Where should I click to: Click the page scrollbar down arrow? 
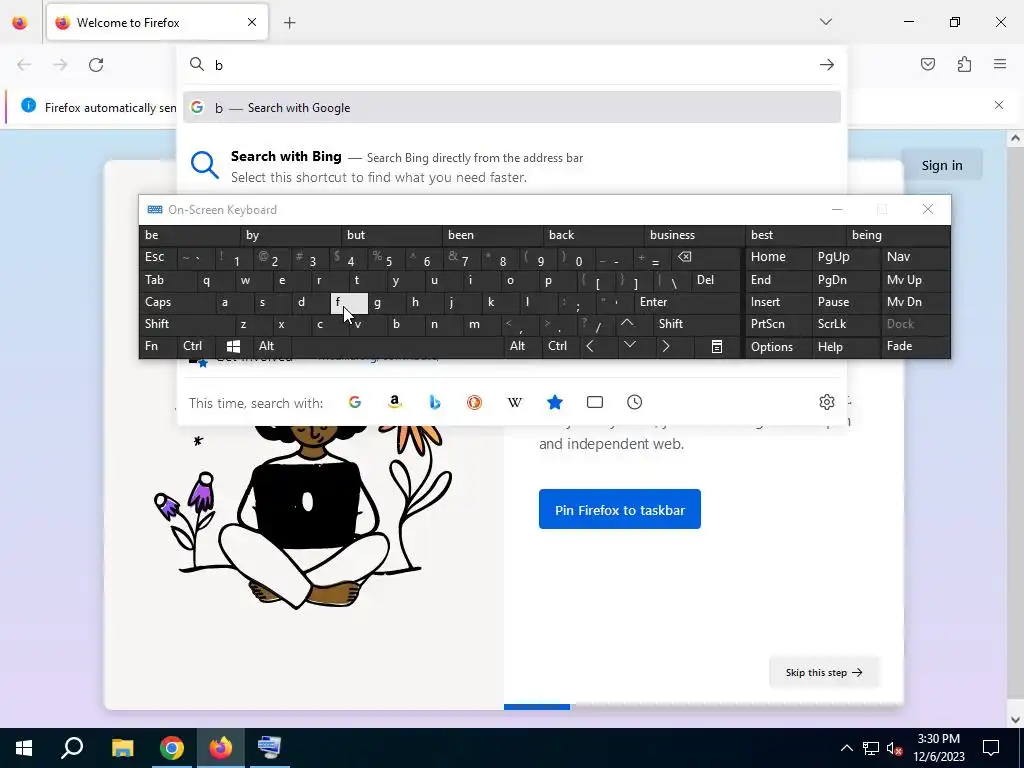[x=1016, y=720]
